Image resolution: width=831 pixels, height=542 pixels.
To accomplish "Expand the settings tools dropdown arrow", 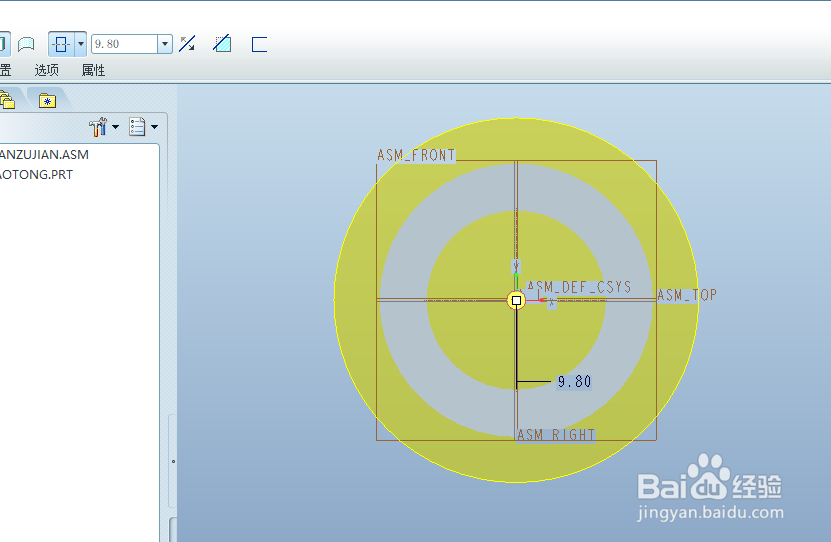I will pos(115,127).
